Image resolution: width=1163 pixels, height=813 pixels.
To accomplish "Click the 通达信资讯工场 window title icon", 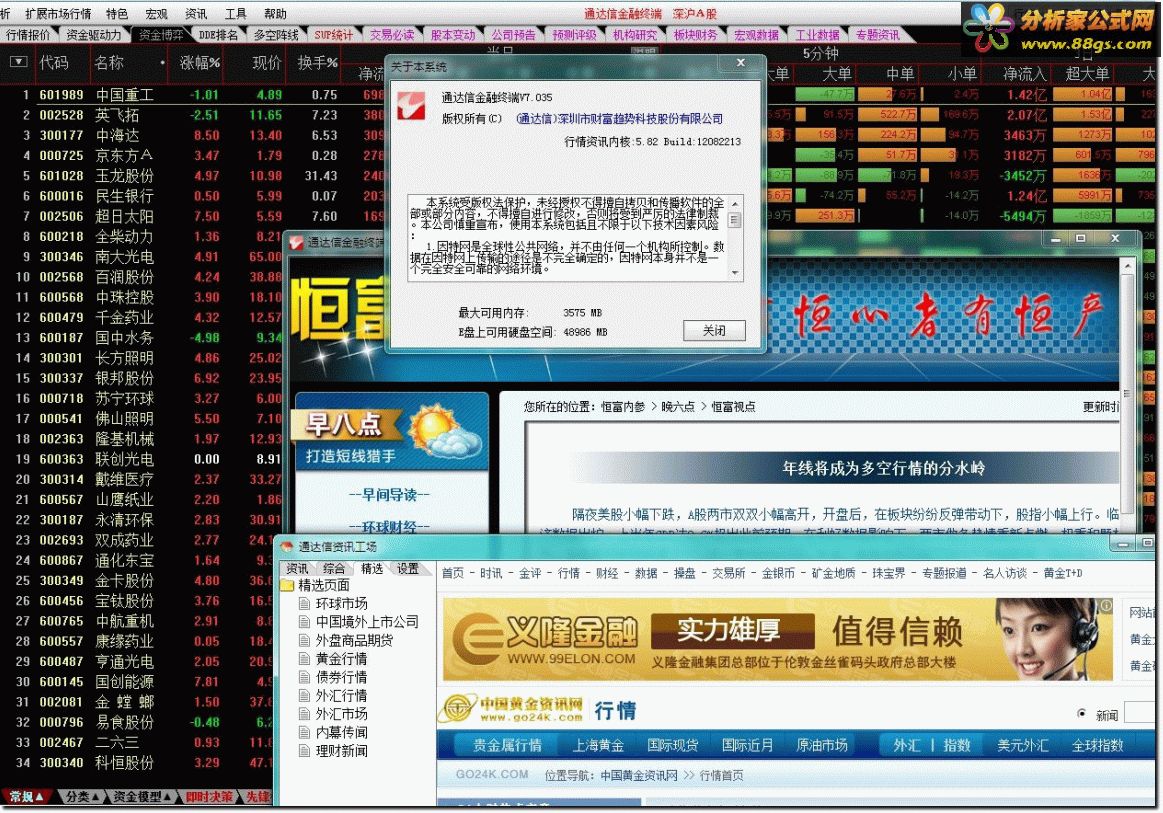I will (287, 547).
